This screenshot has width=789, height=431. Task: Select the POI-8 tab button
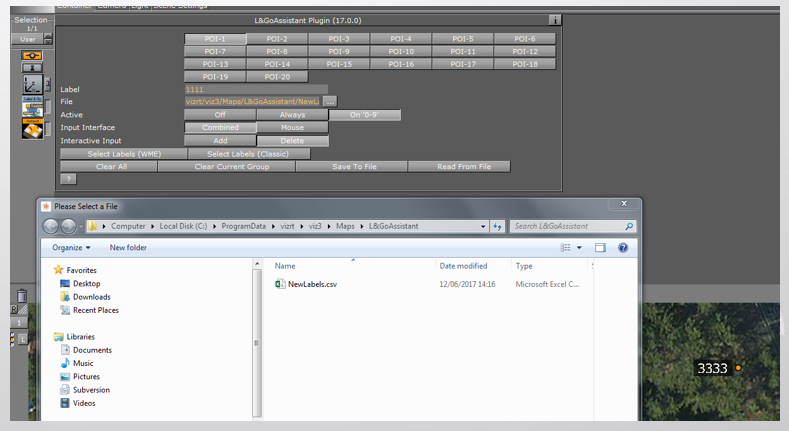(277, 51)
